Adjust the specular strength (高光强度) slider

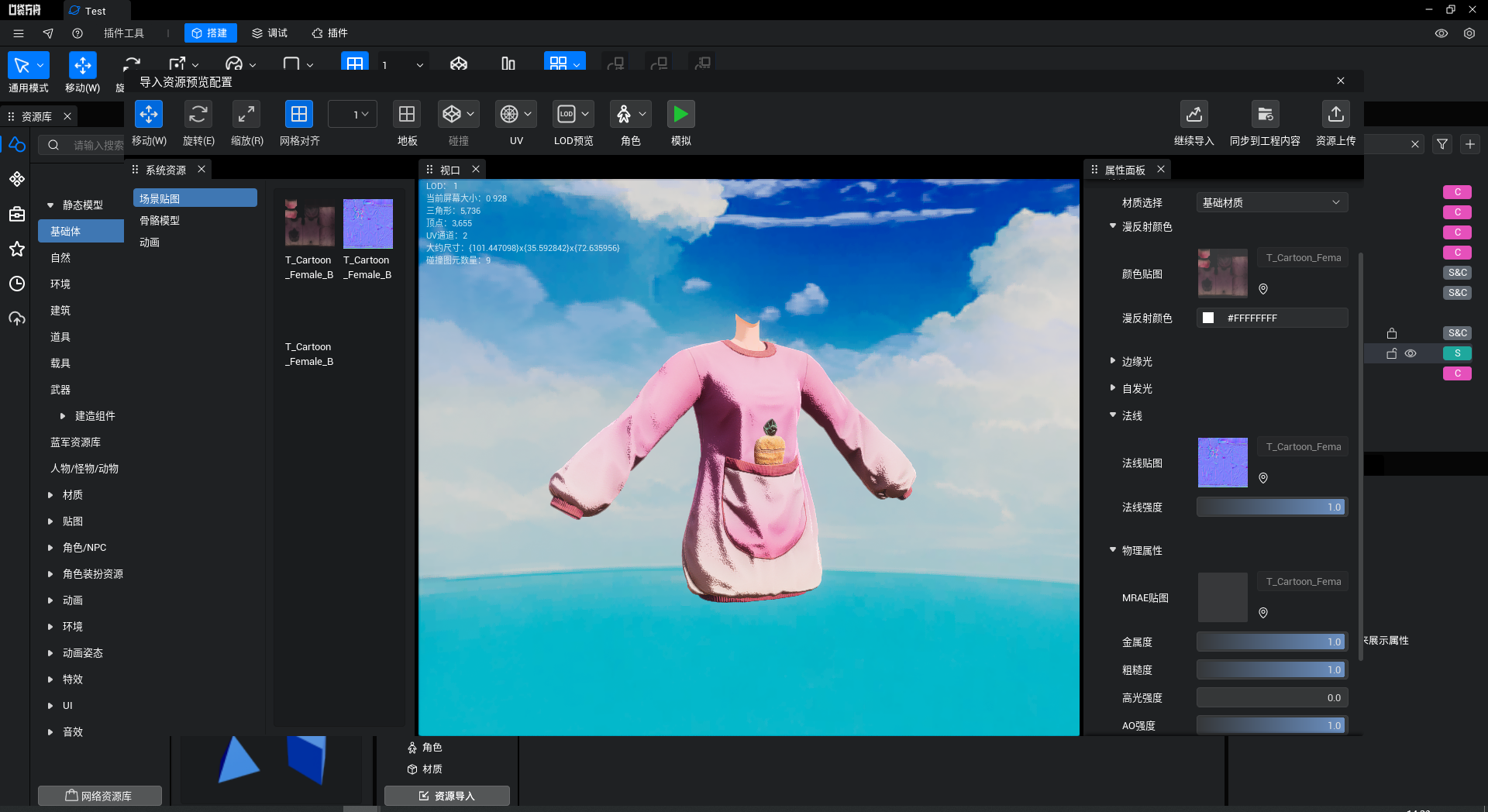click(1272, 697)
